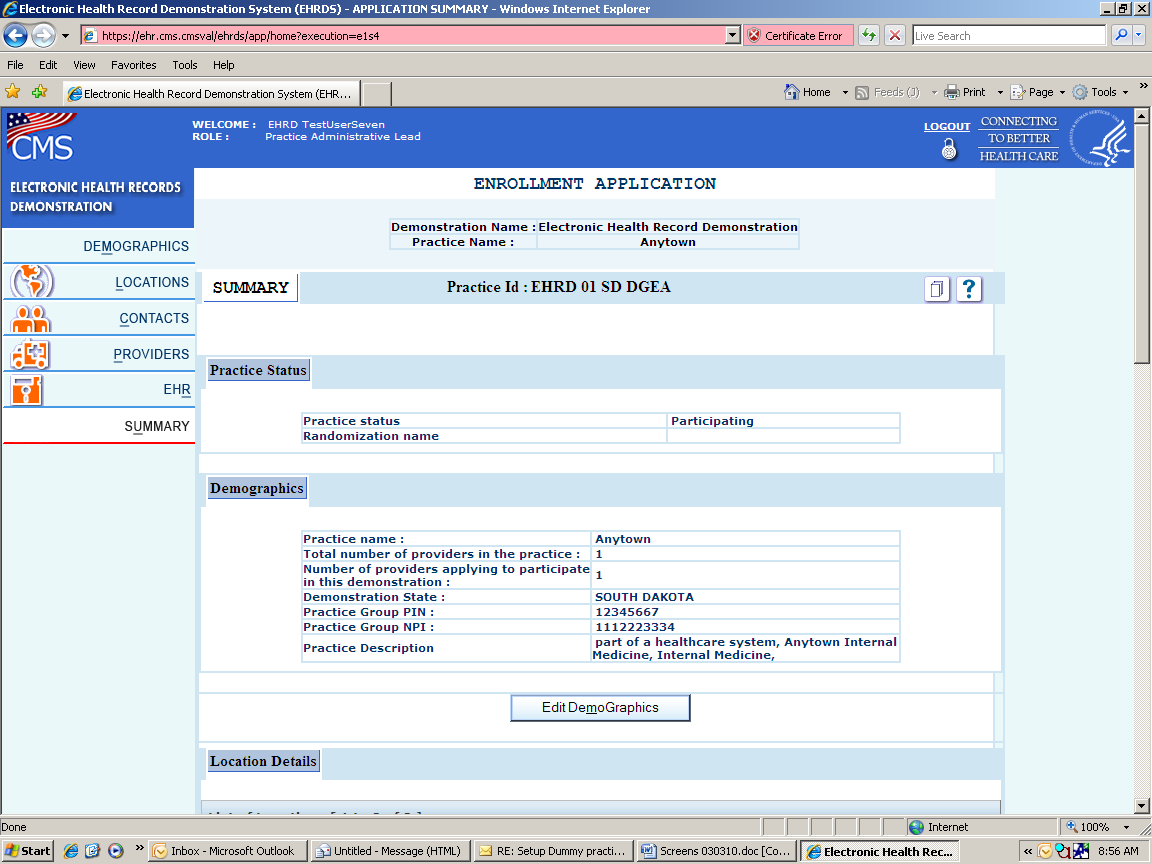Image resolution: width=1152 pixels, height=864 pixels.
Task: Open the Page toolbar menu
Action: point(1037,92)
